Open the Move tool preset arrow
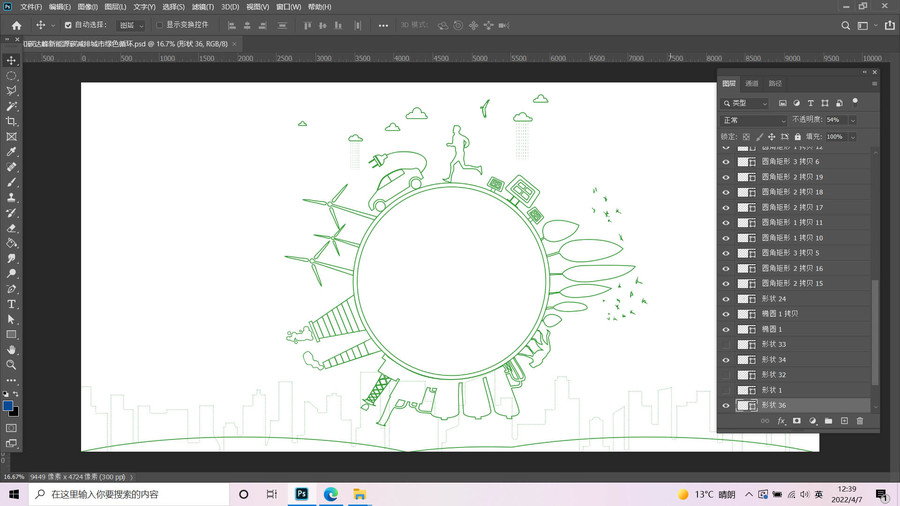This screenshot has height=506, width=900. pos(53,26)
